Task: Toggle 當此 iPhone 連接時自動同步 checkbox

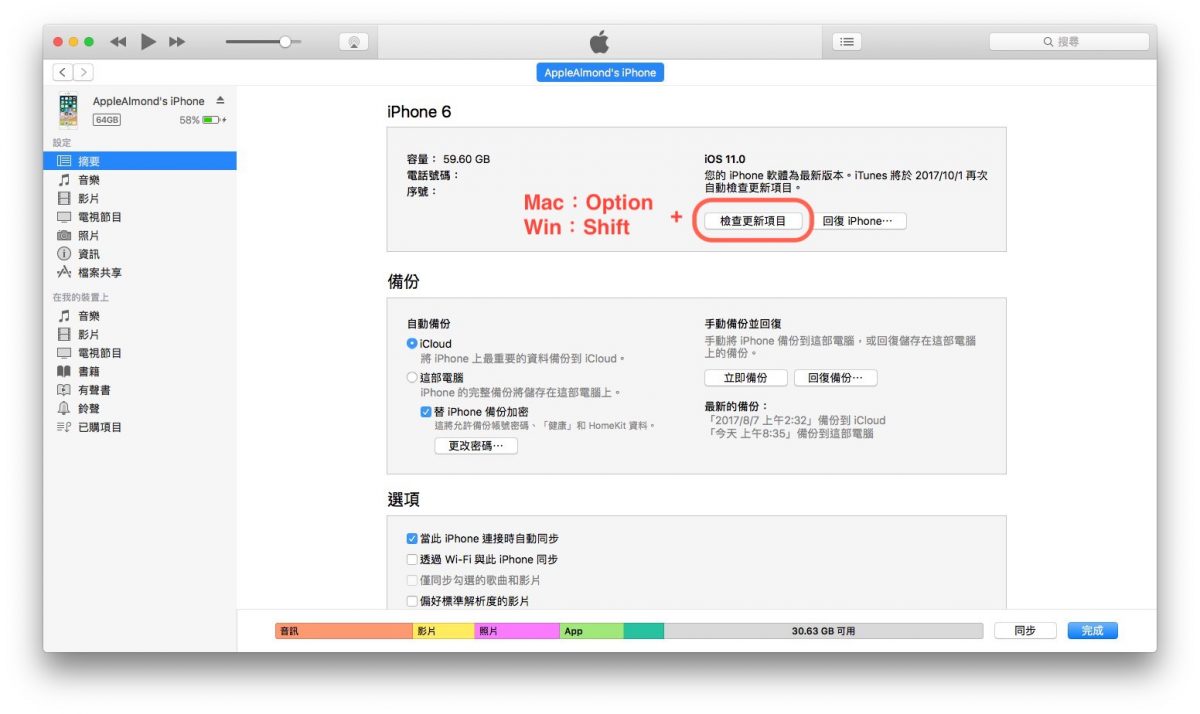Action: [x=412, y=538]
